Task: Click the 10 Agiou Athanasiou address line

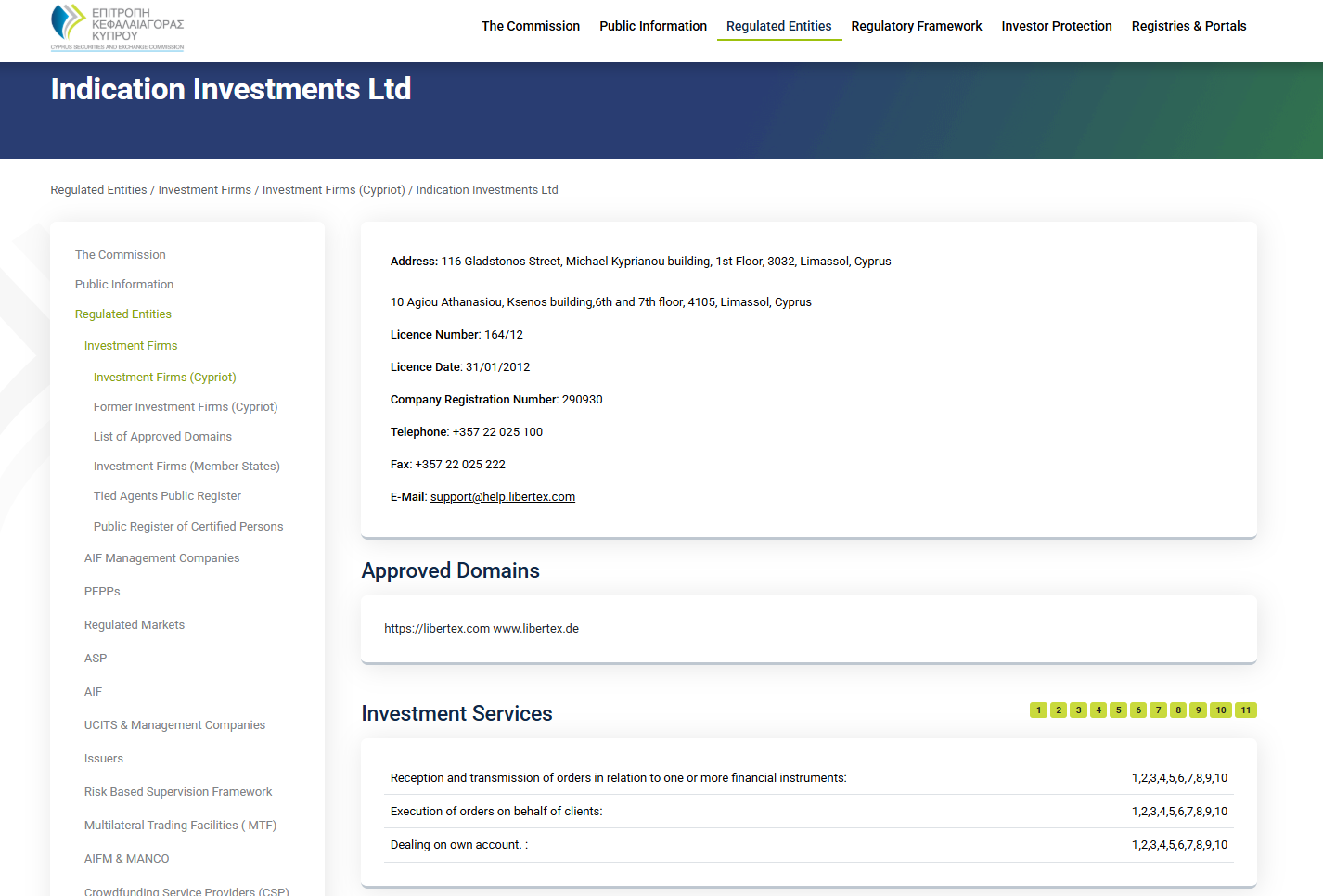Action: click(x=601, y=302)
